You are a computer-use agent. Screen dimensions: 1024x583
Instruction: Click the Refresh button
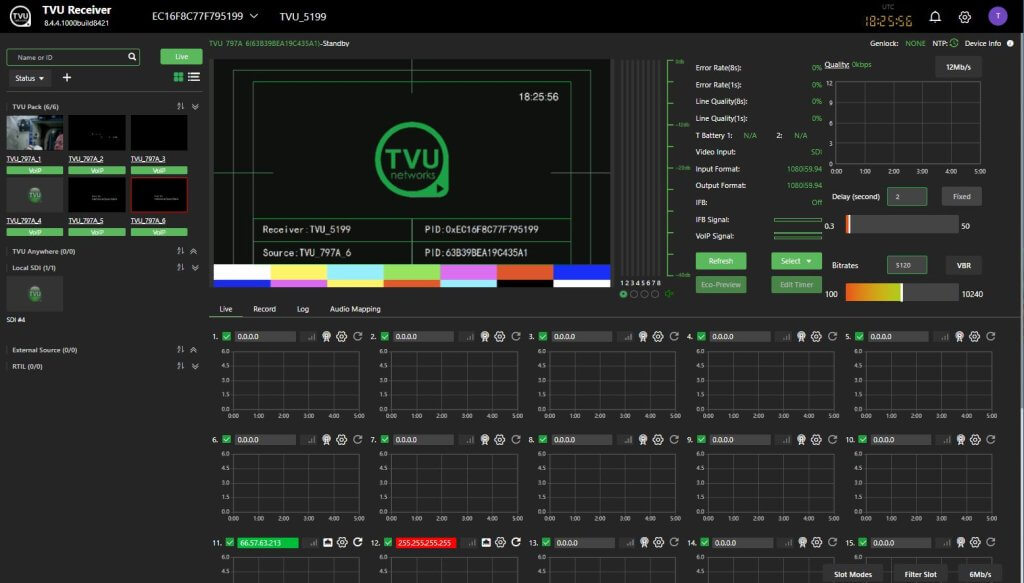click(x=721, y=261)
